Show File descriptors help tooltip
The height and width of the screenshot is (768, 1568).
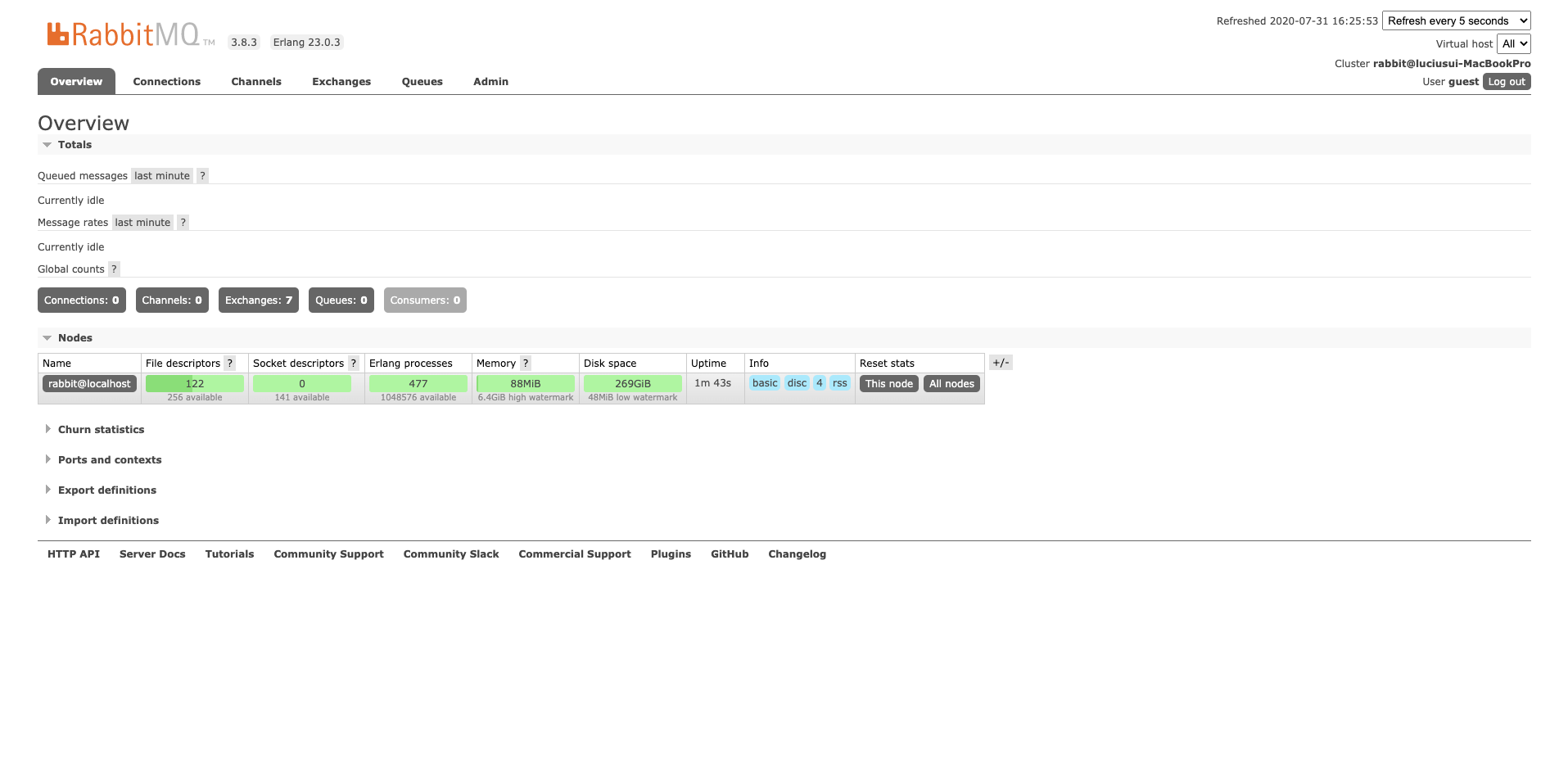[x=230, y=364]
